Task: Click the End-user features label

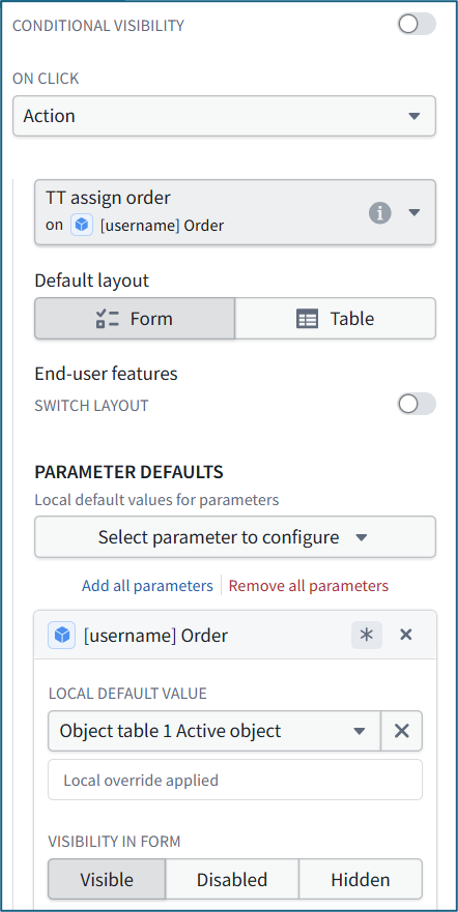Action: pyautogui.click(x=106, y=373)
